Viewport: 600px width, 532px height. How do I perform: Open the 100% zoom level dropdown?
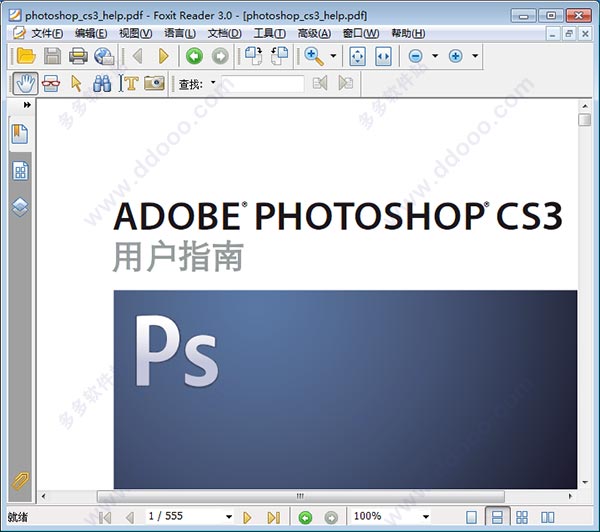pos(426,517)
